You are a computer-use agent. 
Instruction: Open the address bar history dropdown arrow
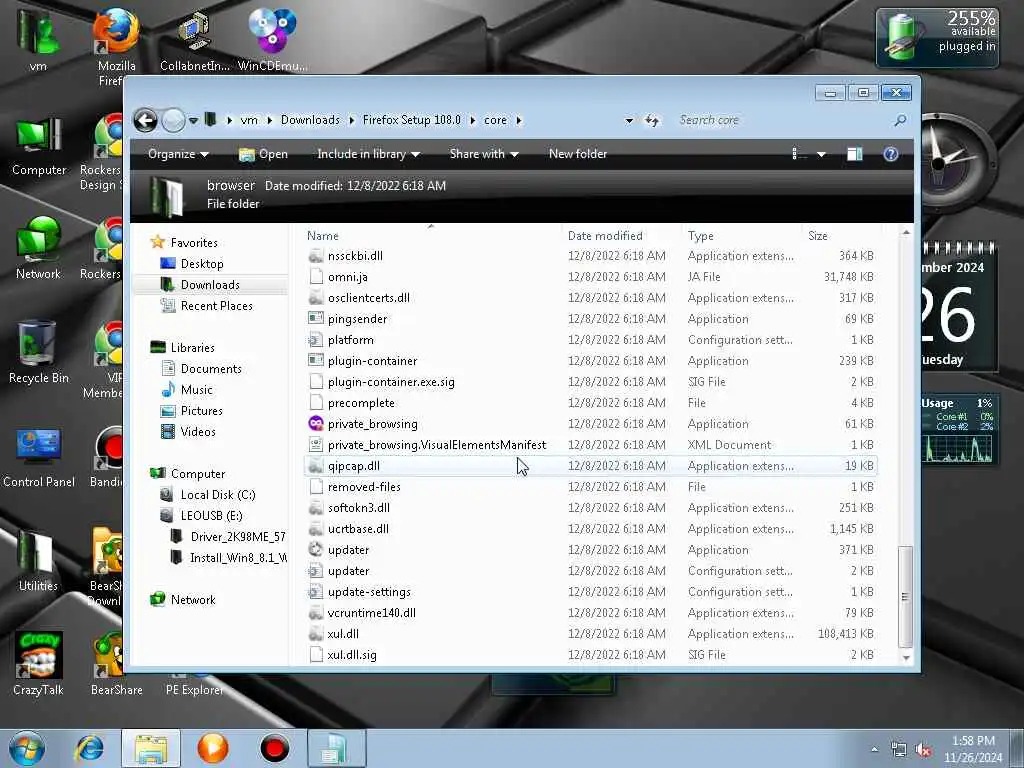[x=629, y=121]
